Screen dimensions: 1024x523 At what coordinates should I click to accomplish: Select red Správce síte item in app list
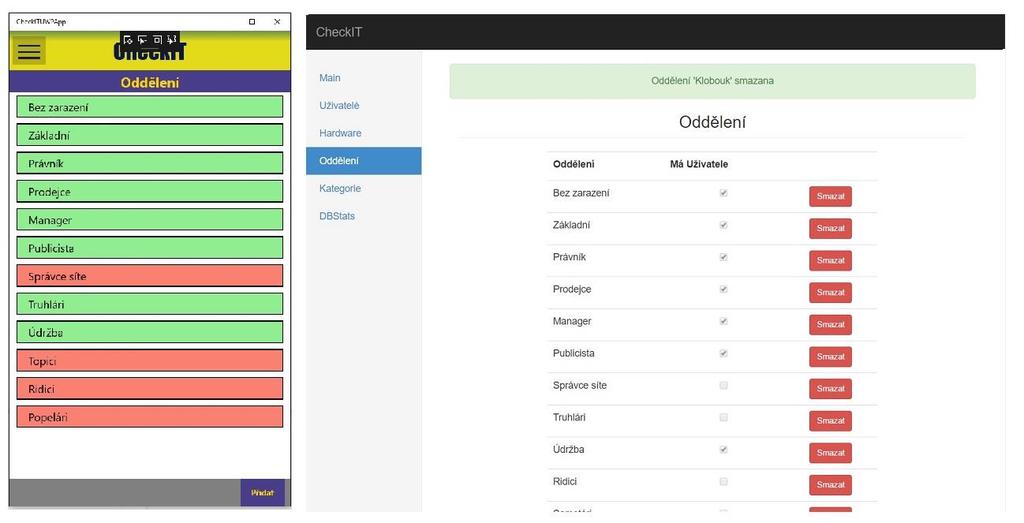coord(150,276)
